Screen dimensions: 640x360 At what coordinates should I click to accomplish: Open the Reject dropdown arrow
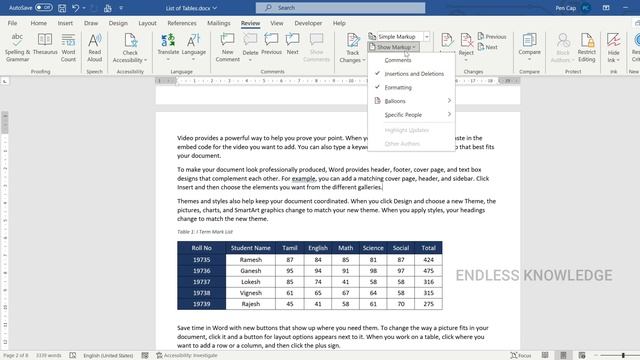pyautogui.click(x=466, y=60)
